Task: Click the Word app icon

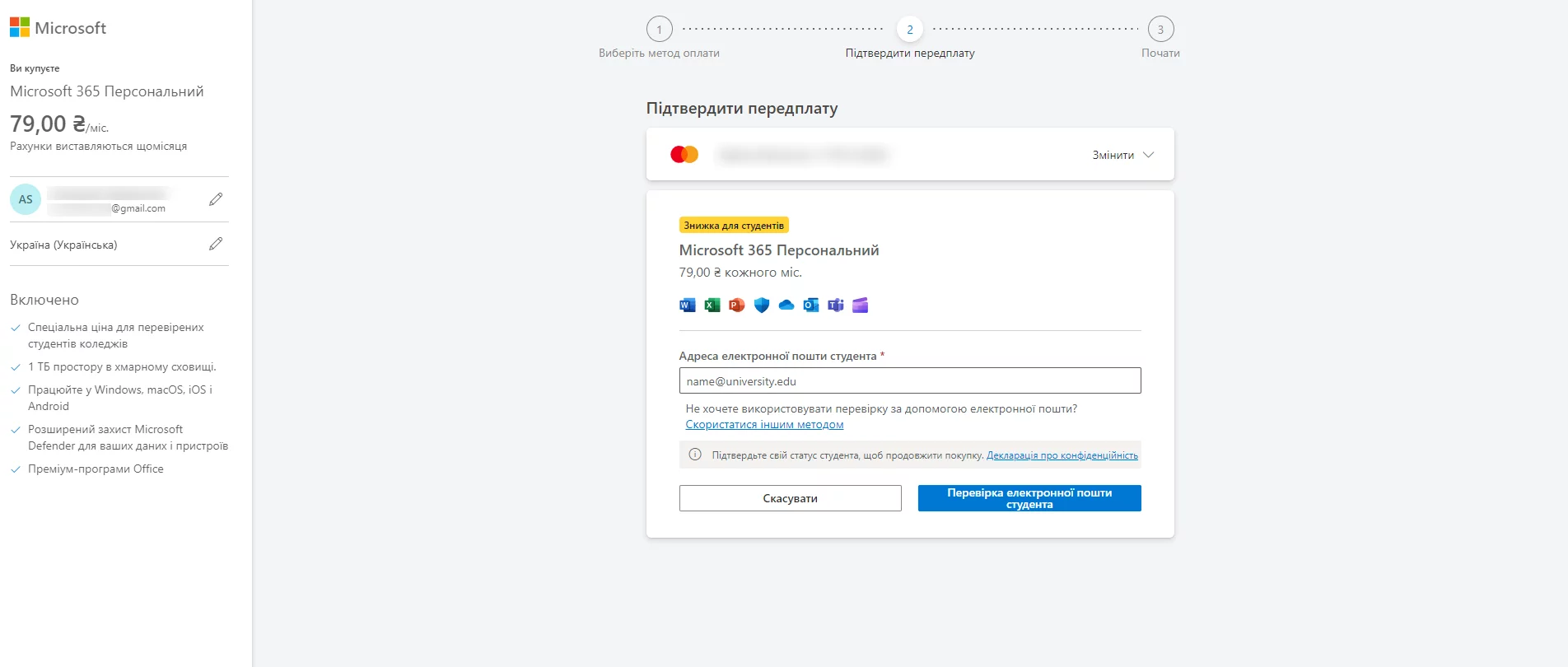Action: (687, 306)
